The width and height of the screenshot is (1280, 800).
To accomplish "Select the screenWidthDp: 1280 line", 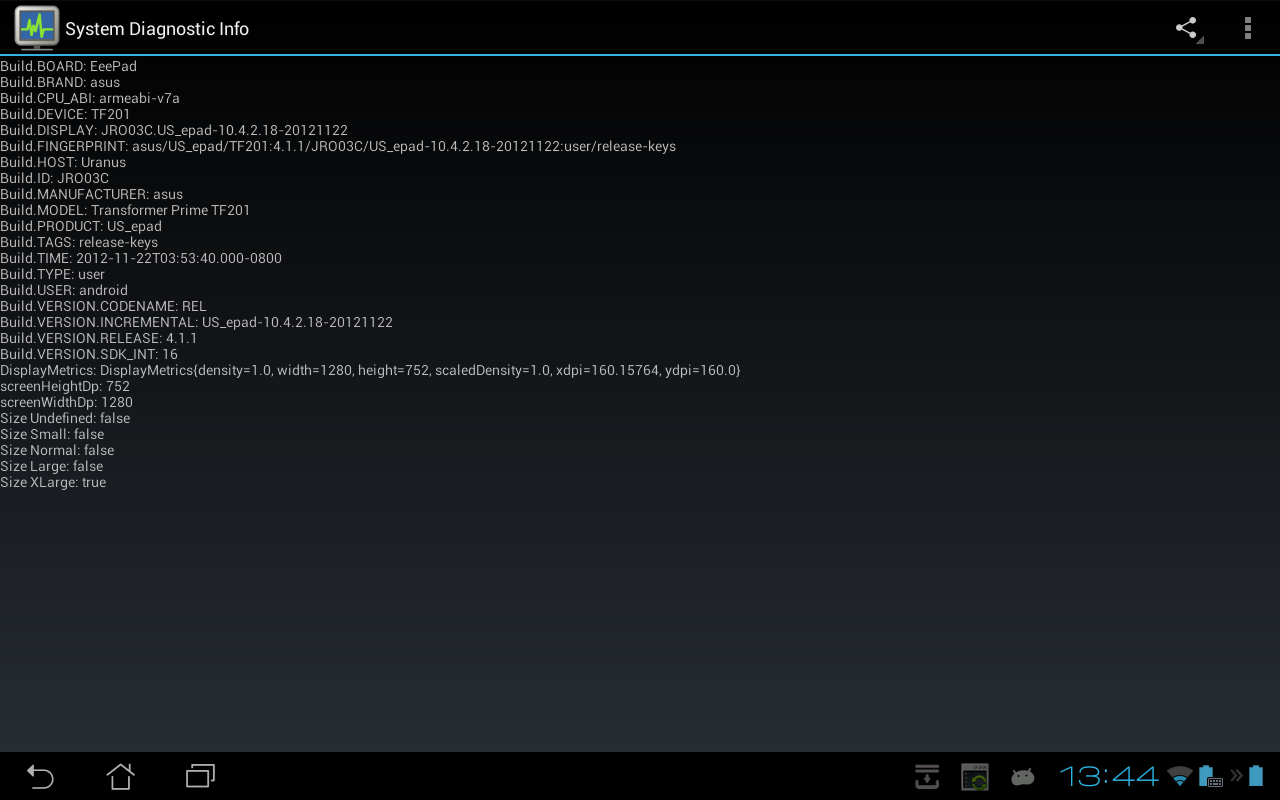I will [x=66, y=402].
